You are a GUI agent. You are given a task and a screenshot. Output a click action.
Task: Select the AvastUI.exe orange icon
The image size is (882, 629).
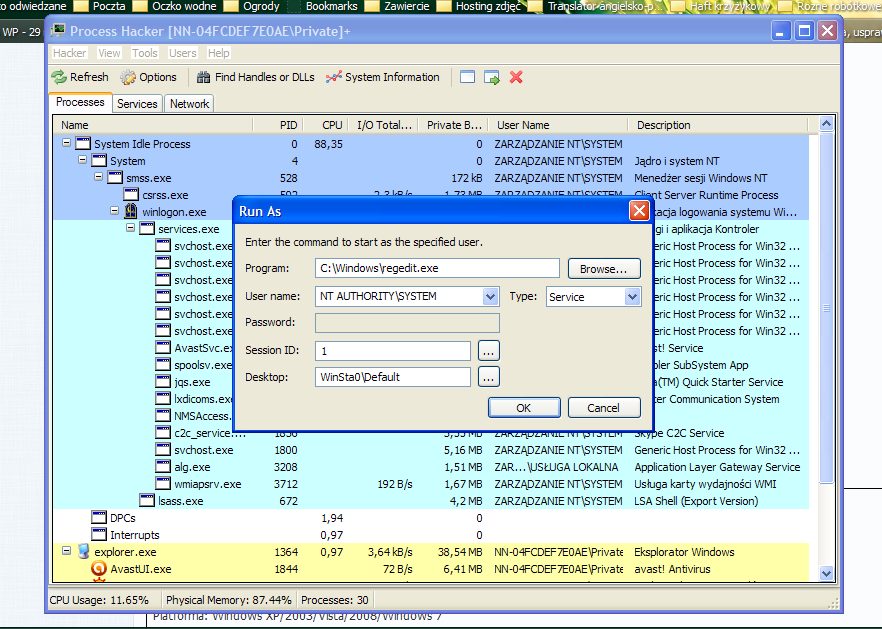point(99,568)
